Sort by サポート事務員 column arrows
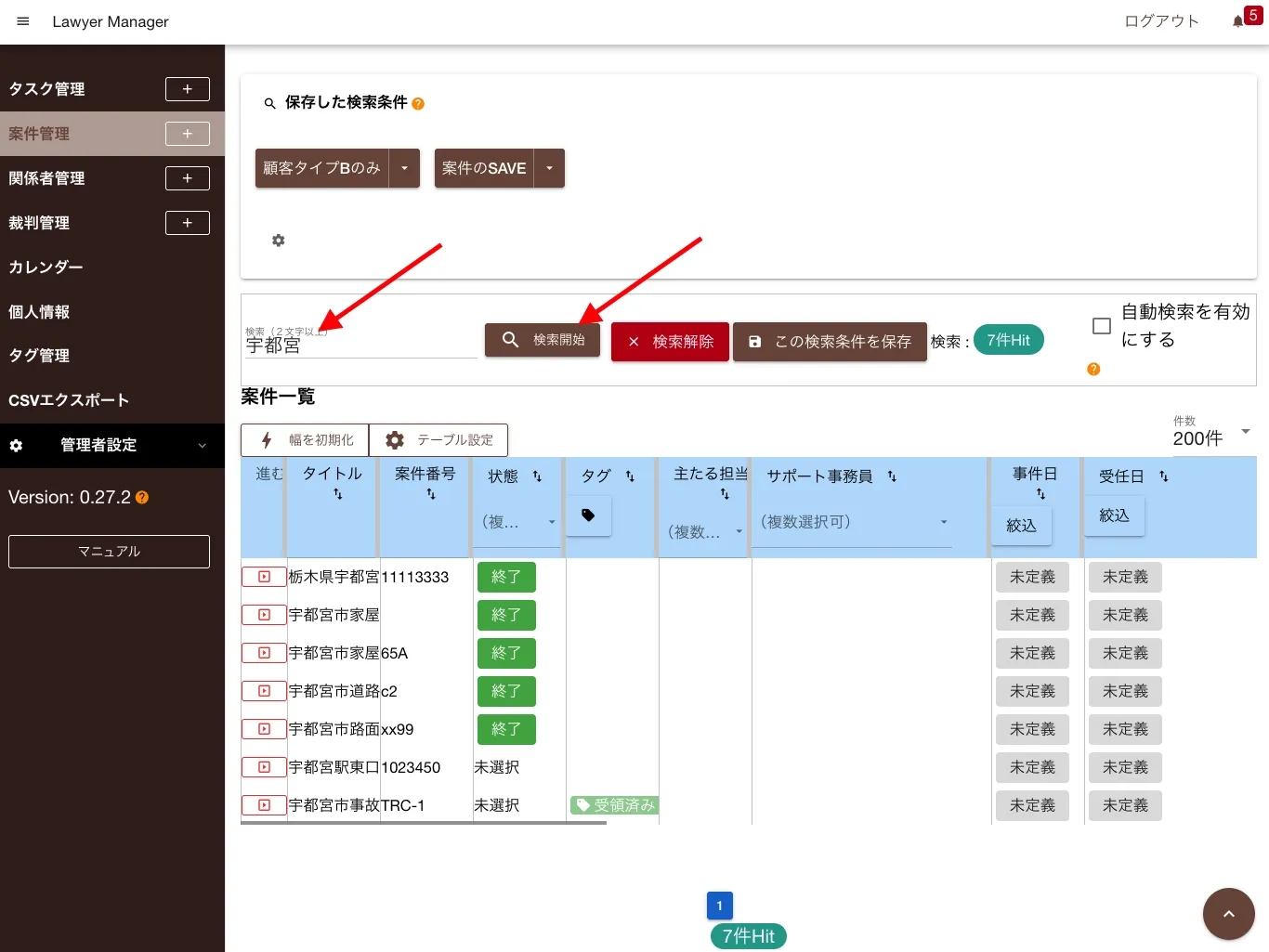The image size is (1269, 952). (892, 476)
